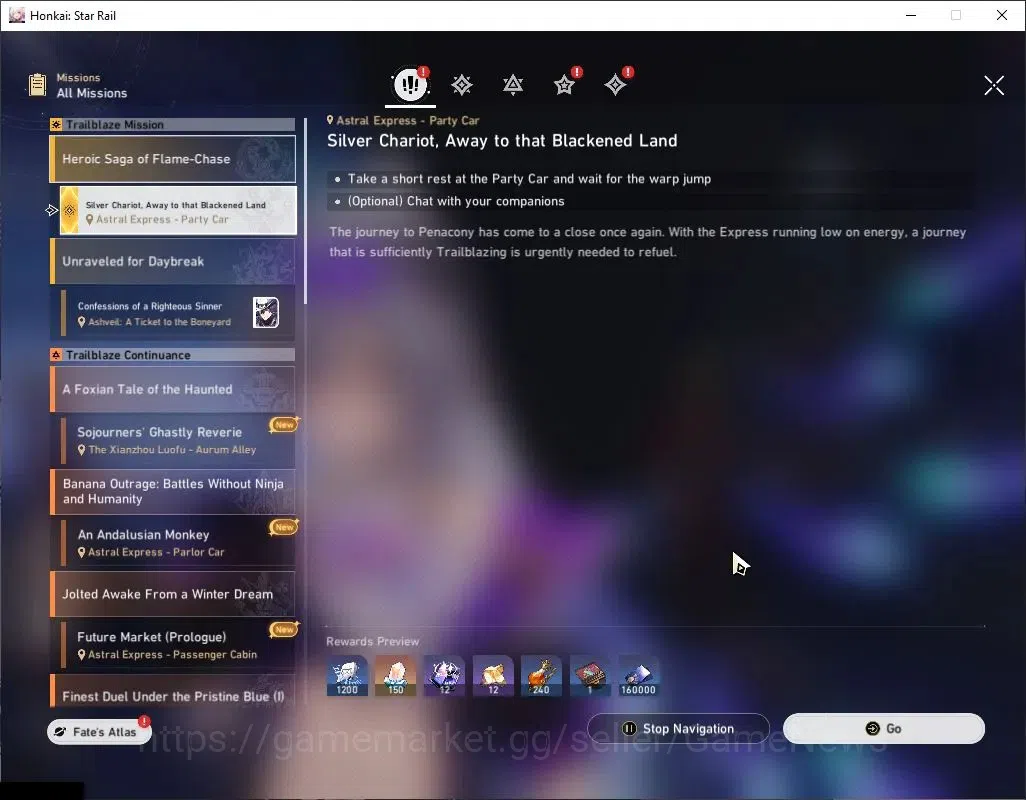Click the purple reward icon with first 12
This screenshot has height=800, width=1026.
444,676
